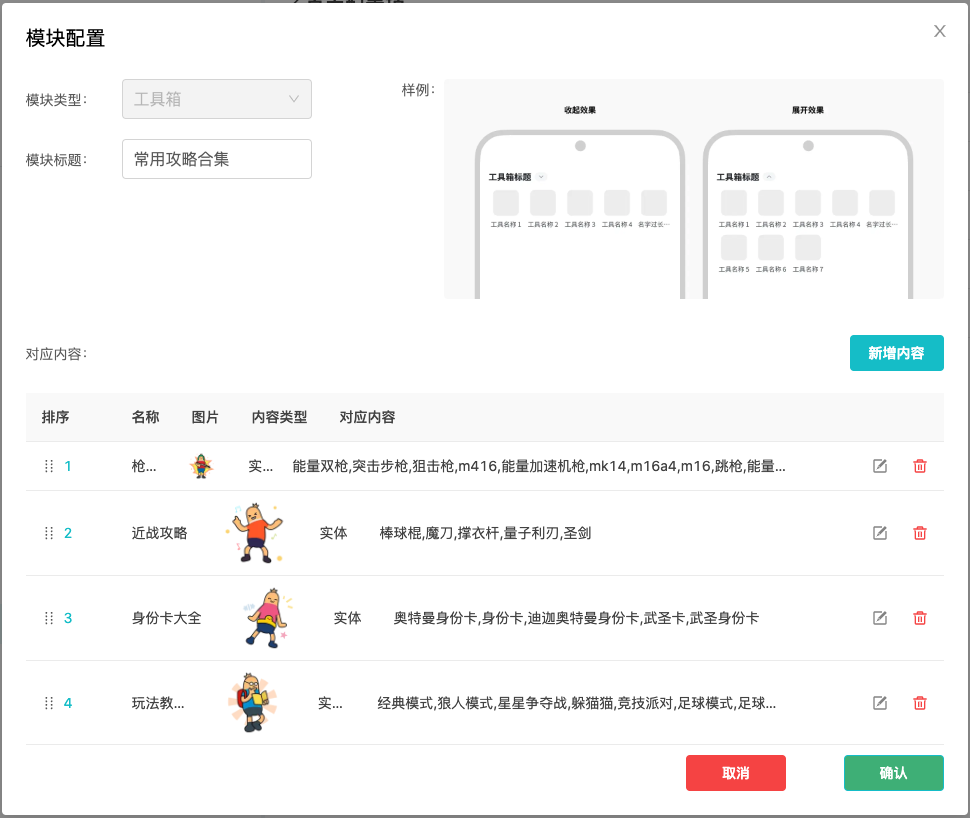Viewport: 970px width, 818px height.
Task: Click the 样例 preview image
Action: pos(693,189)
